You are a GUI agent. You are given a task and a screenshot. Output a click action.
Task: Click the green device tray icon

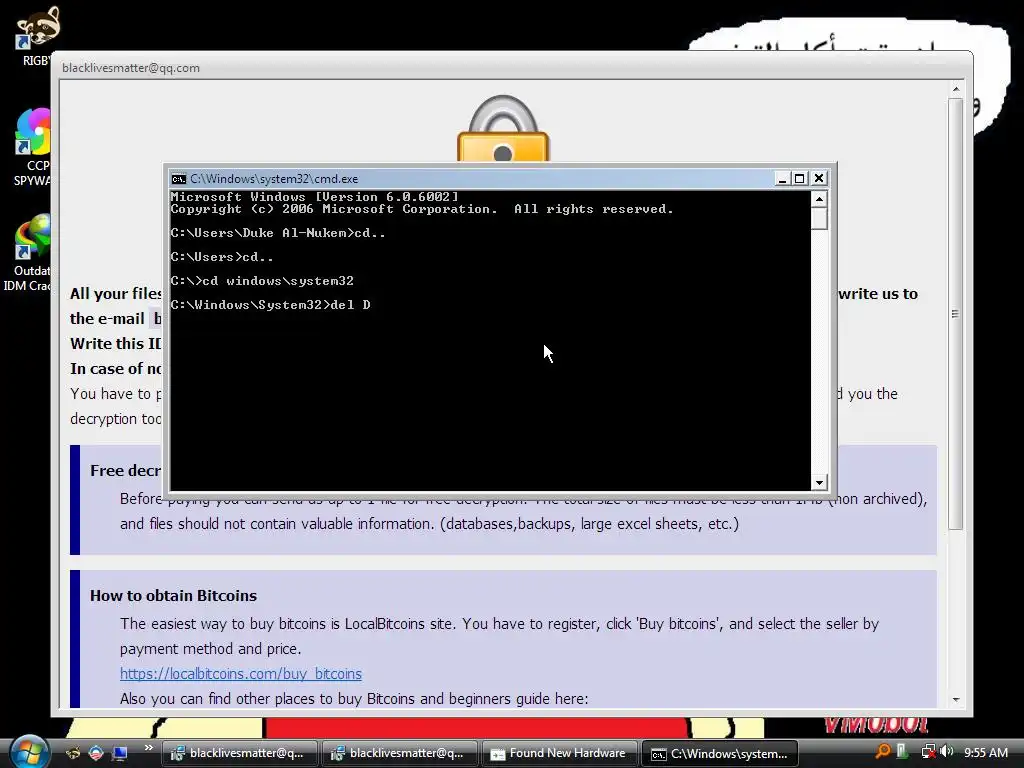coord(902,752)
